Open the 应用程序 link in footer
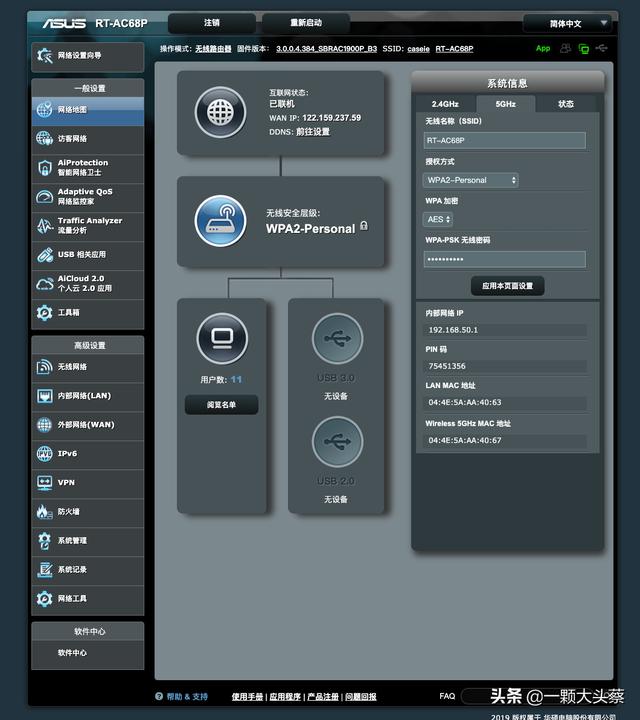 pyautogui.click(x=285, y=697)
